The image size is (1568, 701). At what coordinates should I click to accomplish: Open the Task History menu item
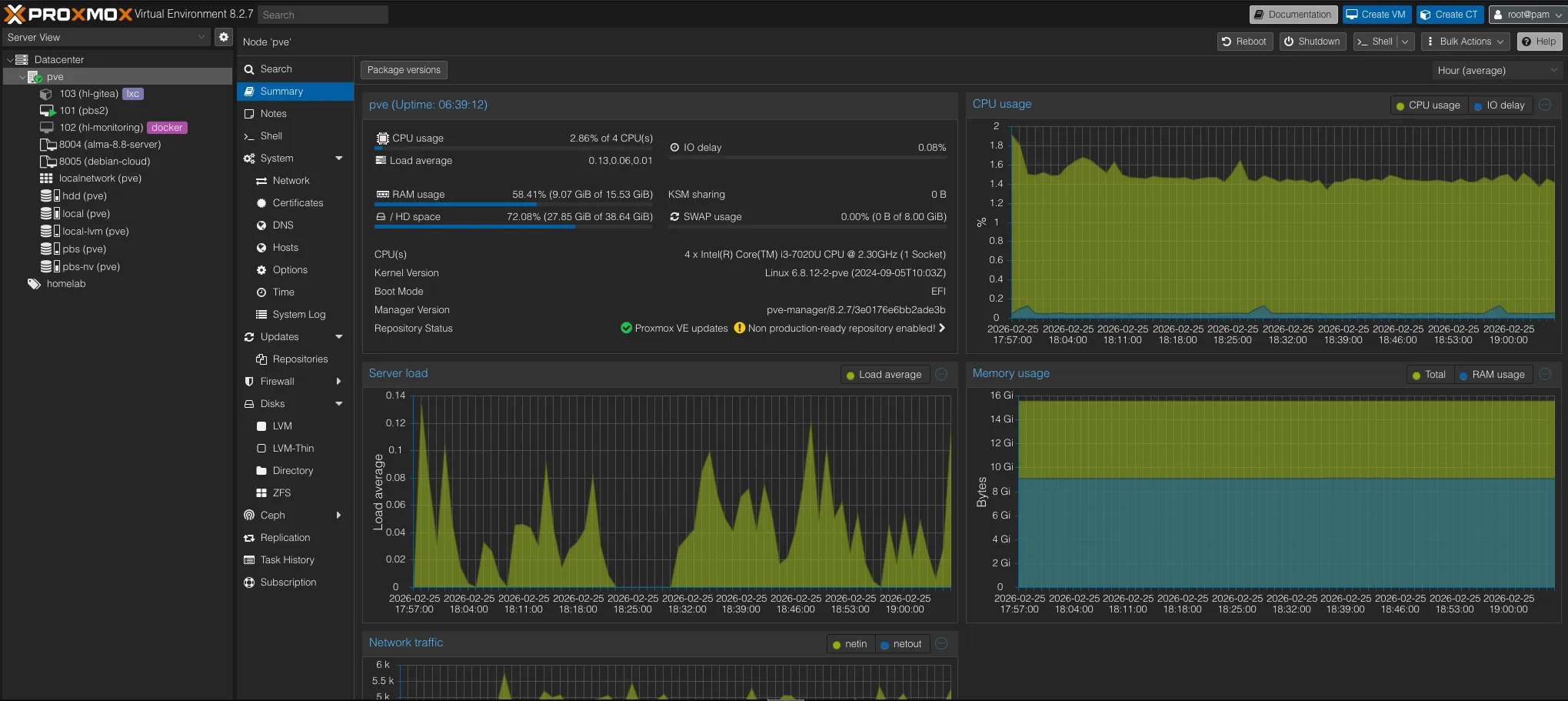287,560
